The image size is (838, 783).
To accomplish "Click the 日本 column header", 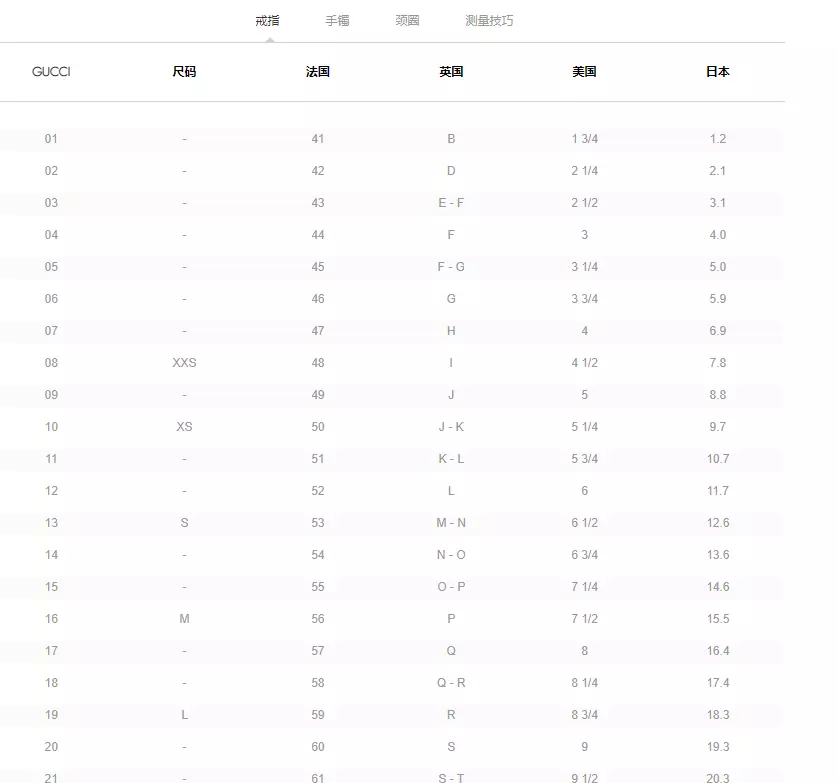I will click(718, 72).
